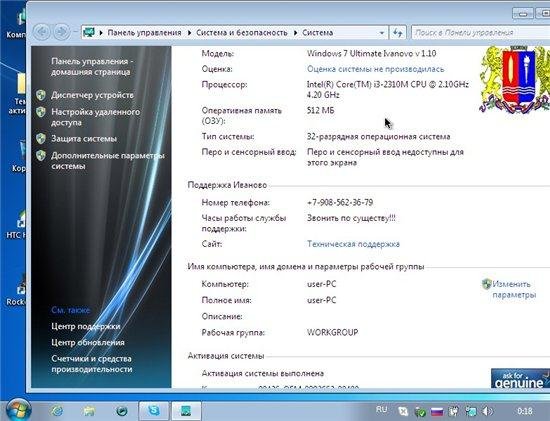Focus the Поиск в Панели управления field
550x421 pixels.
(481, 33)
